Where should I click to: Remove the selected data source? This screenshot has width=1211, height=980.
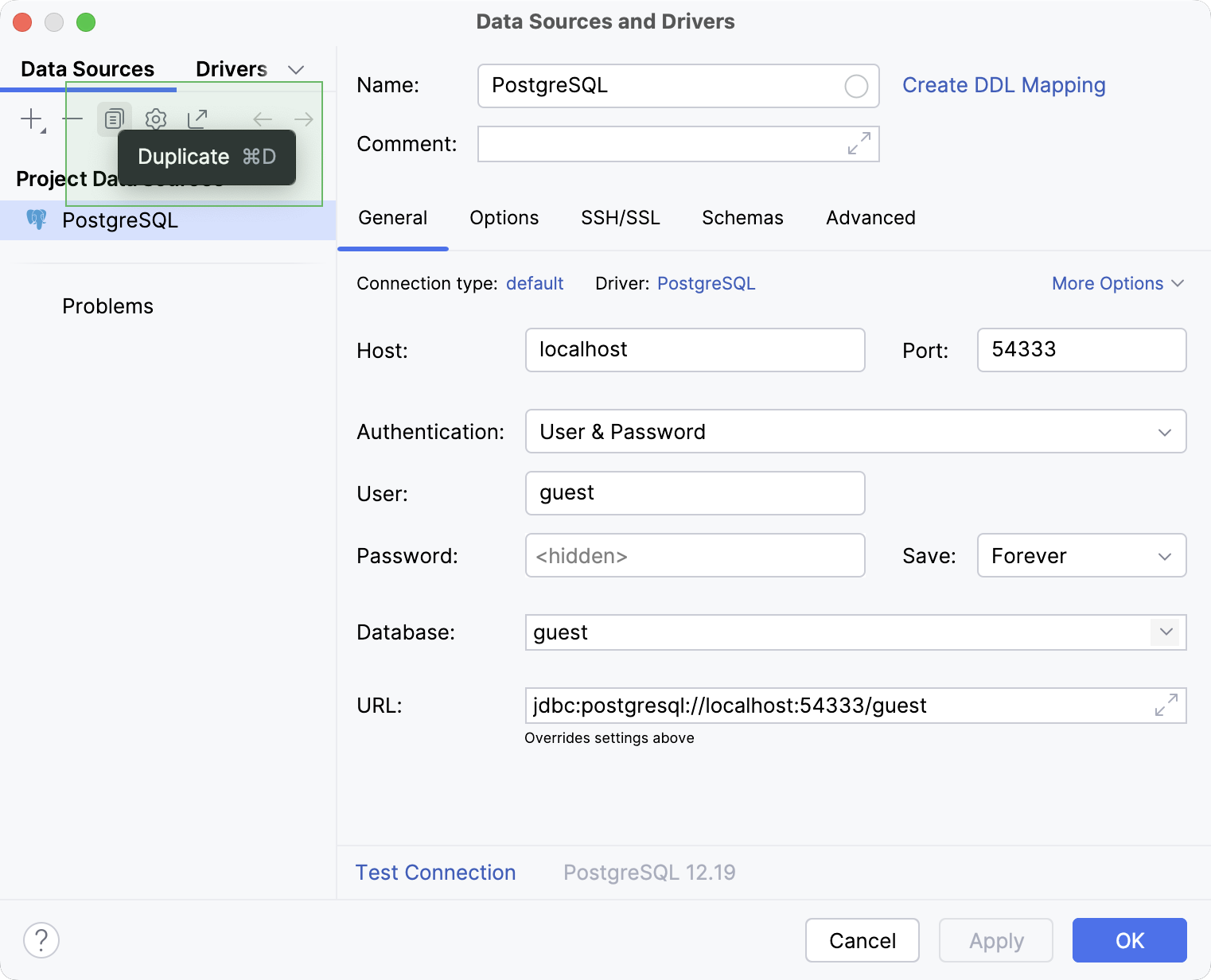point(72,119)
